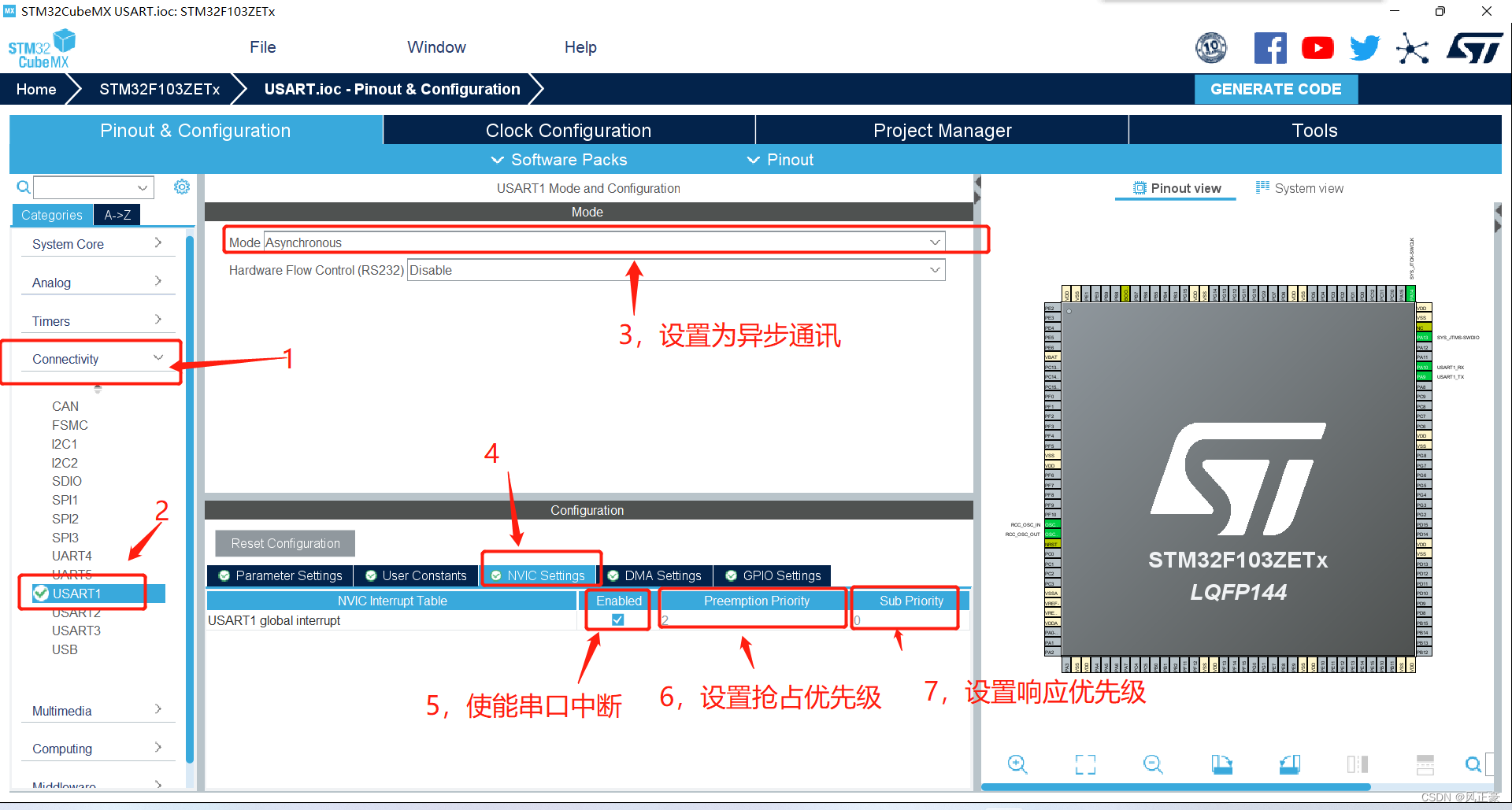1512x810 pixels.
Task: Select FSMC in the Connectivity list
Action: click(x=70, y=425)
